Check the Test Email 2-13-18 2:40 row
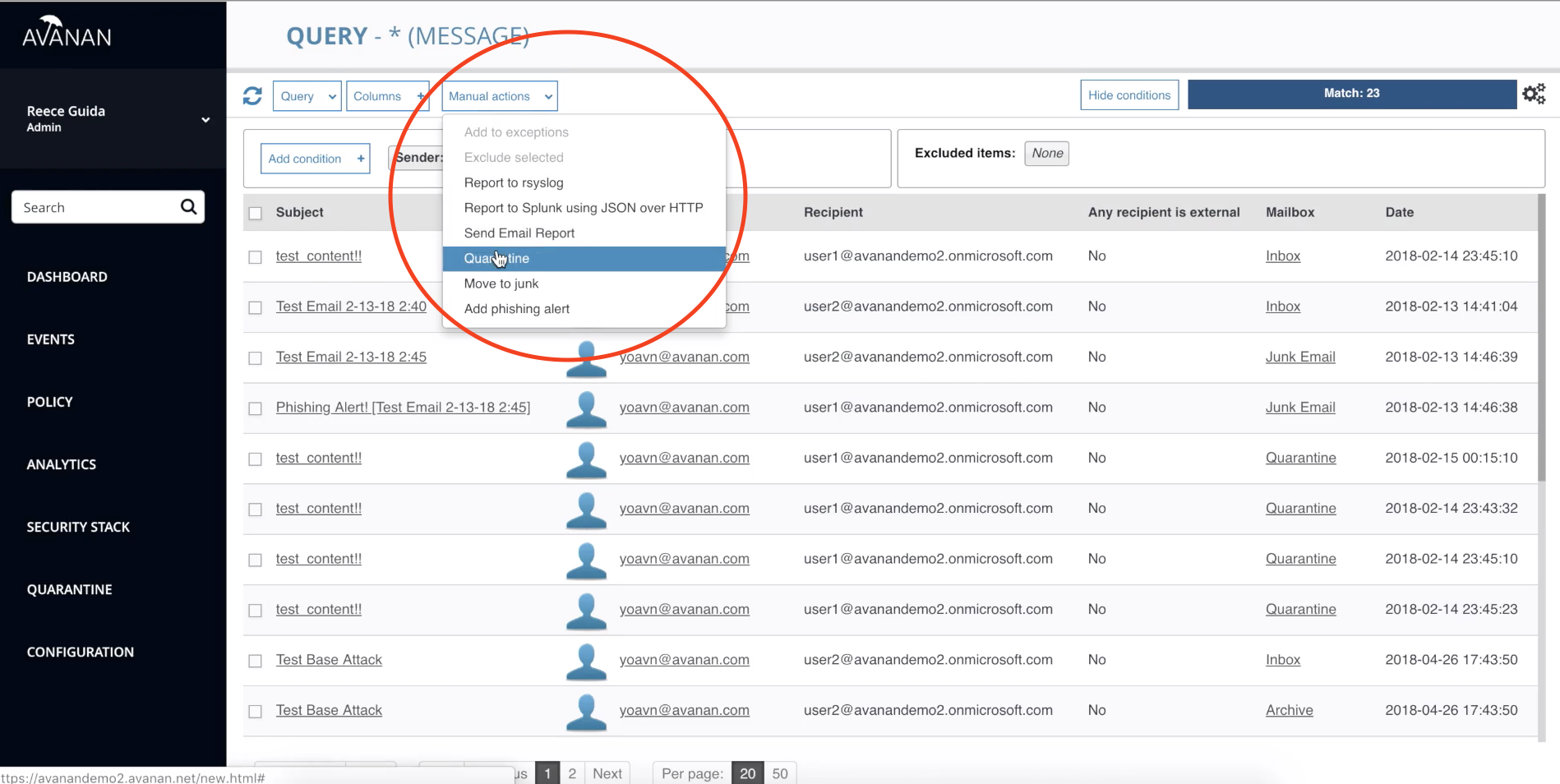 point(256,307)
